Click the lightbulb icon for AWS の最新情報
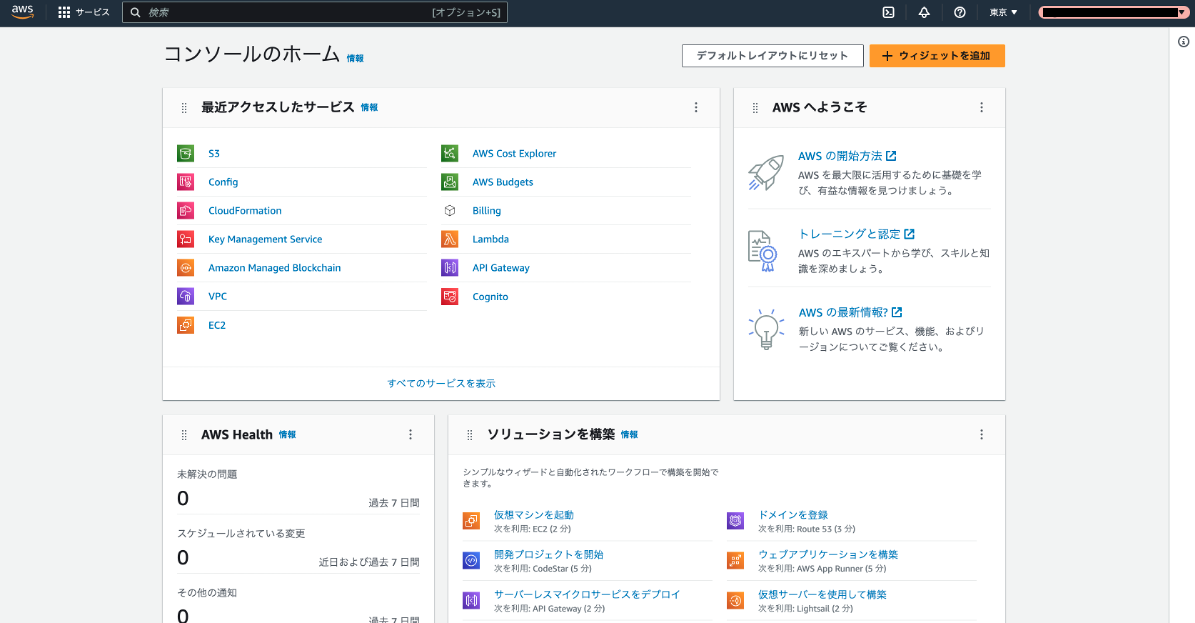1195x623 pixels. pos(766,329)
